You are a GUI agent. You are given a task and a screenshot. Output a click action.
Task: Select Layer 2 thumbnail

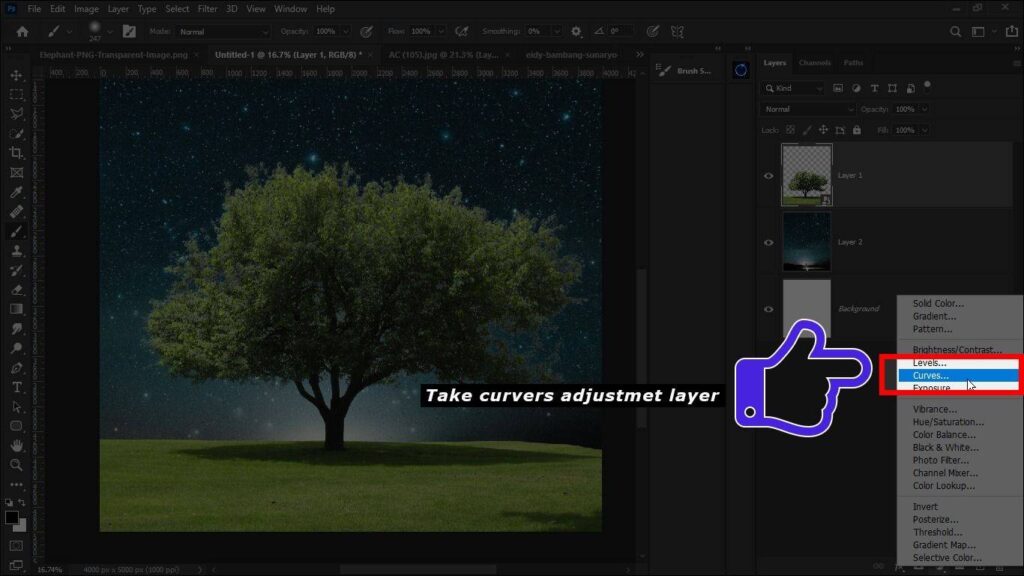[x=807, y=242]
